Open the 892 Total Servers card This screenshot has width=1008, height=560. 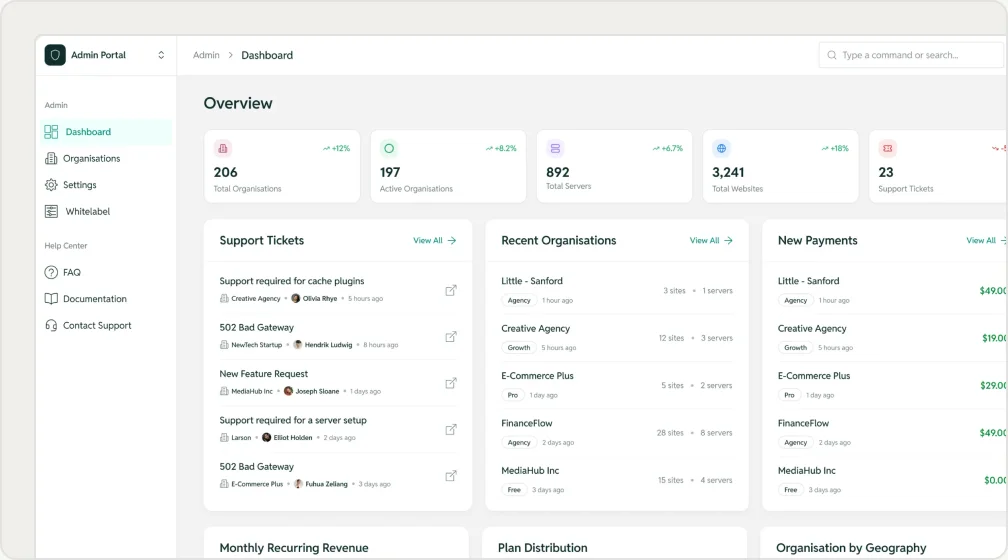[x=615, y=167]
